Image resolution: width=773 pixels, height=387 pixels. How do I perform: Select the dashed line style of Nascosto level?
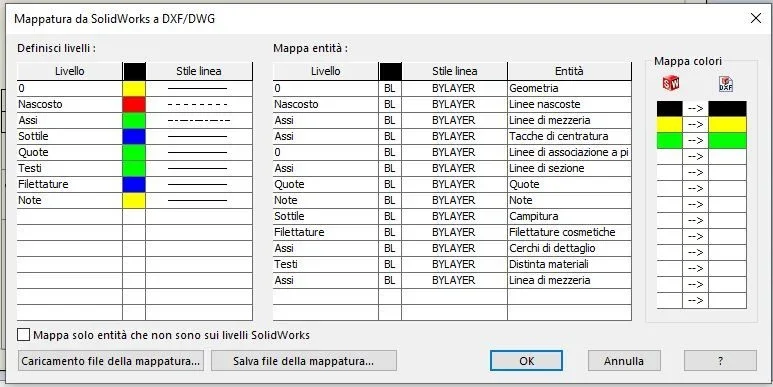pyautogui.click(x=199, y=105)
